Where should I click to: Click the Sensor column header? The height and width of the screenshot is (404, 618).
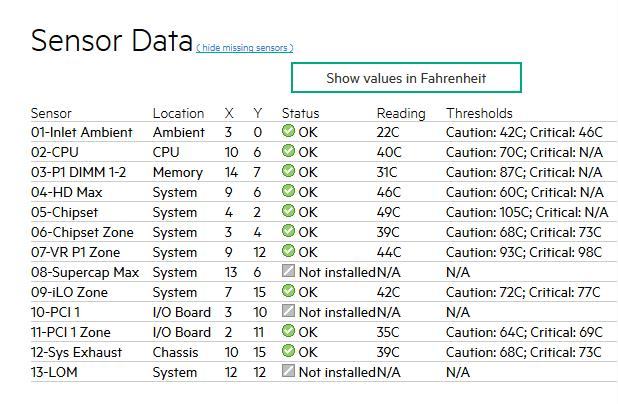click(x=51, y=113)
